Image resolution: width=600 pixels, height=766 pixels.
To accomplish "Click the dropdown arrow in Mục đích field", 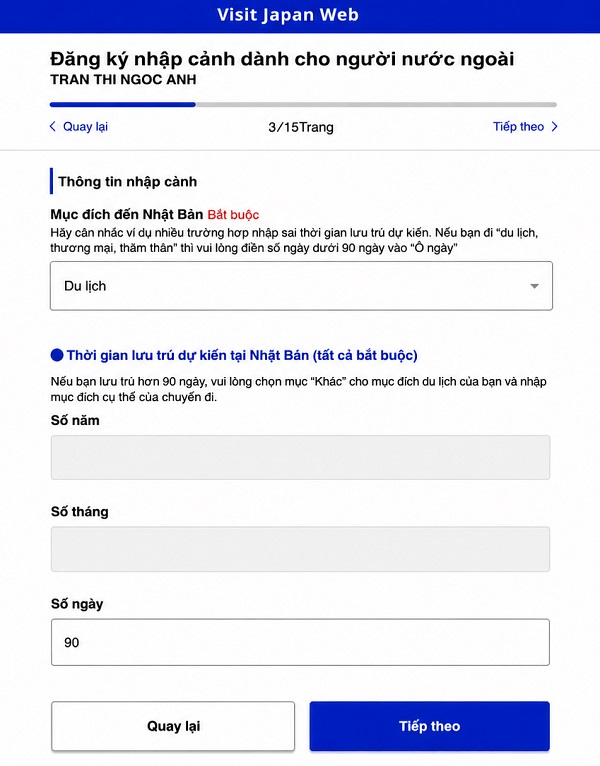I will point(535,286).
